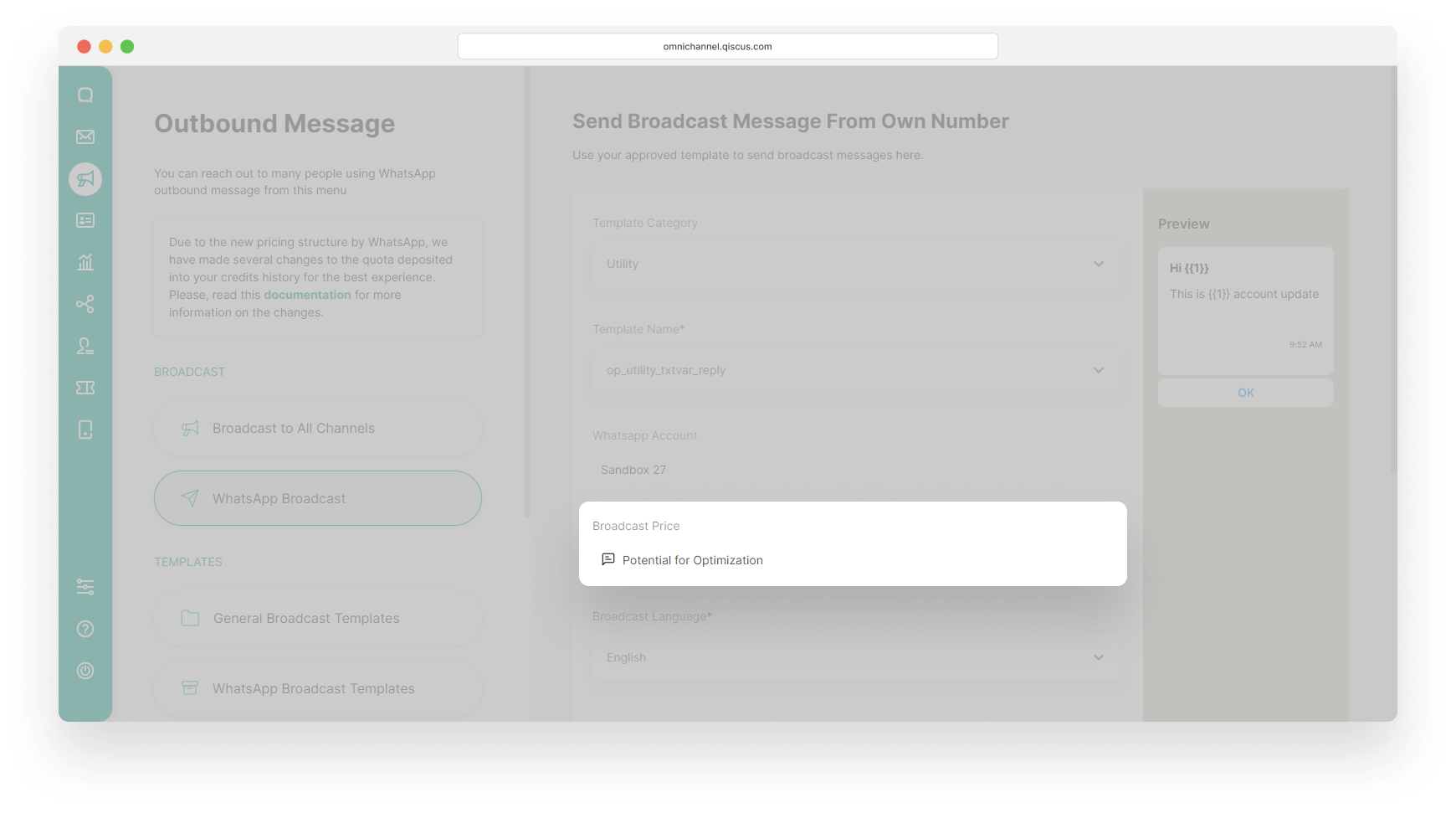Expand the Template Category Utility dropdown
The image size is (1456, 813).
[x=857, y=264]
